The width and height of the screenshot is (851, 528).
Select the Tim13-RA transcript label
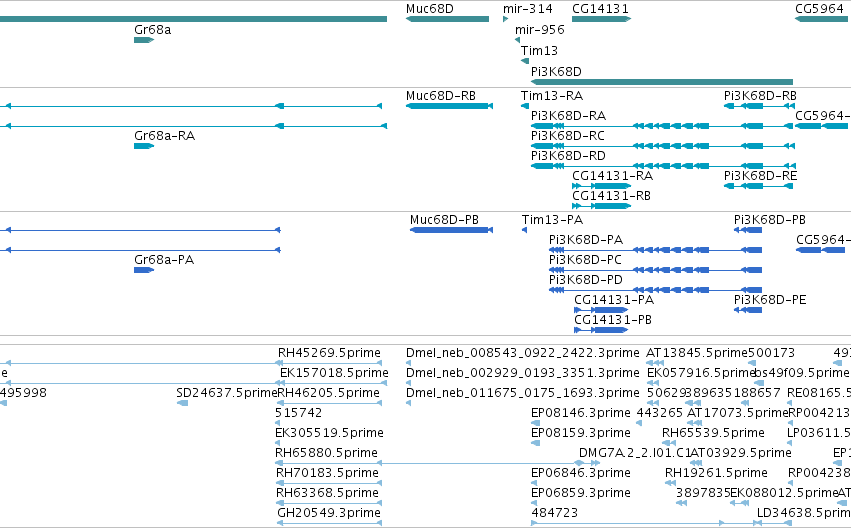coord(552,96)
